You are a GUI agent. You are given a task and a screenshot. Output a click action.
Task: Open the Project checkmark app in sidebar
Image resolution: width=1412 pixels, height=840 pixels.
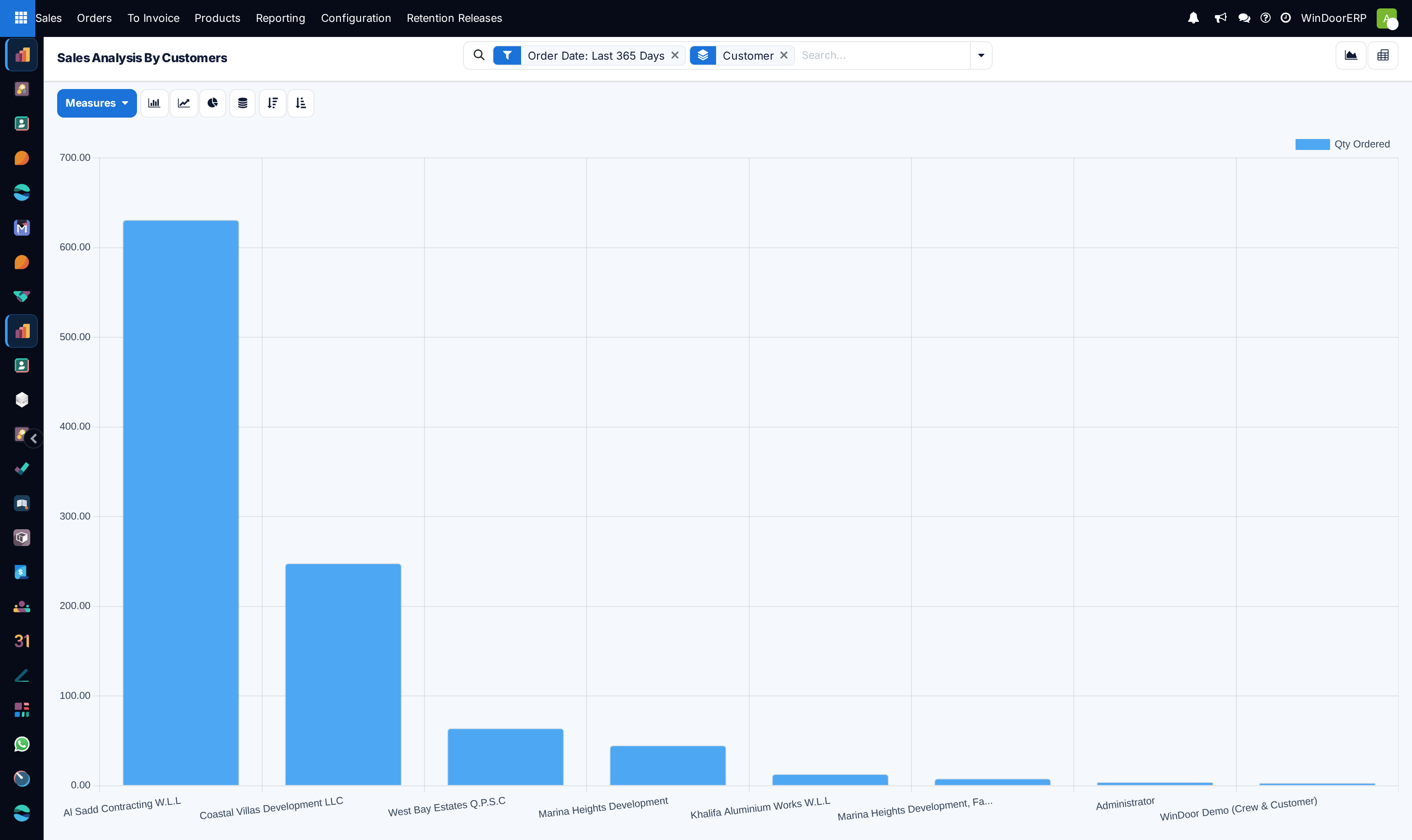(21, 469)
